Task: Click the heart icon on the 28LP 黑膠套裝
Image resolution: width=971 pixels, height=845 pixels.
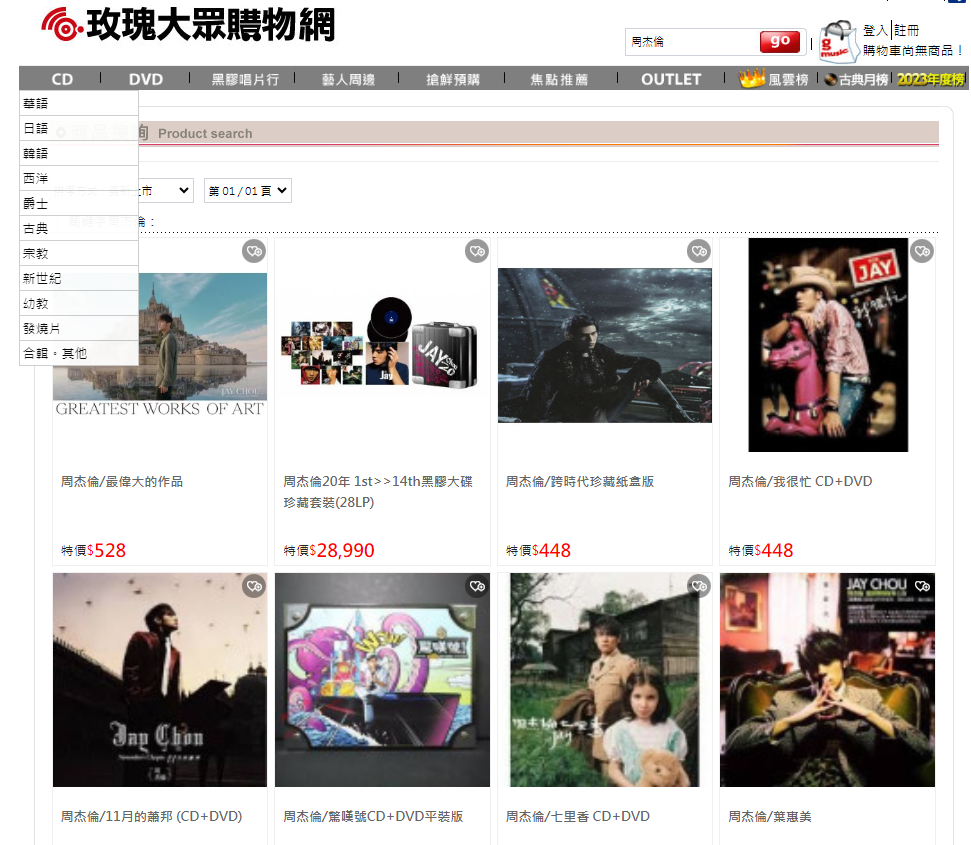Action: pyautogui.click(x=476, y=251)
